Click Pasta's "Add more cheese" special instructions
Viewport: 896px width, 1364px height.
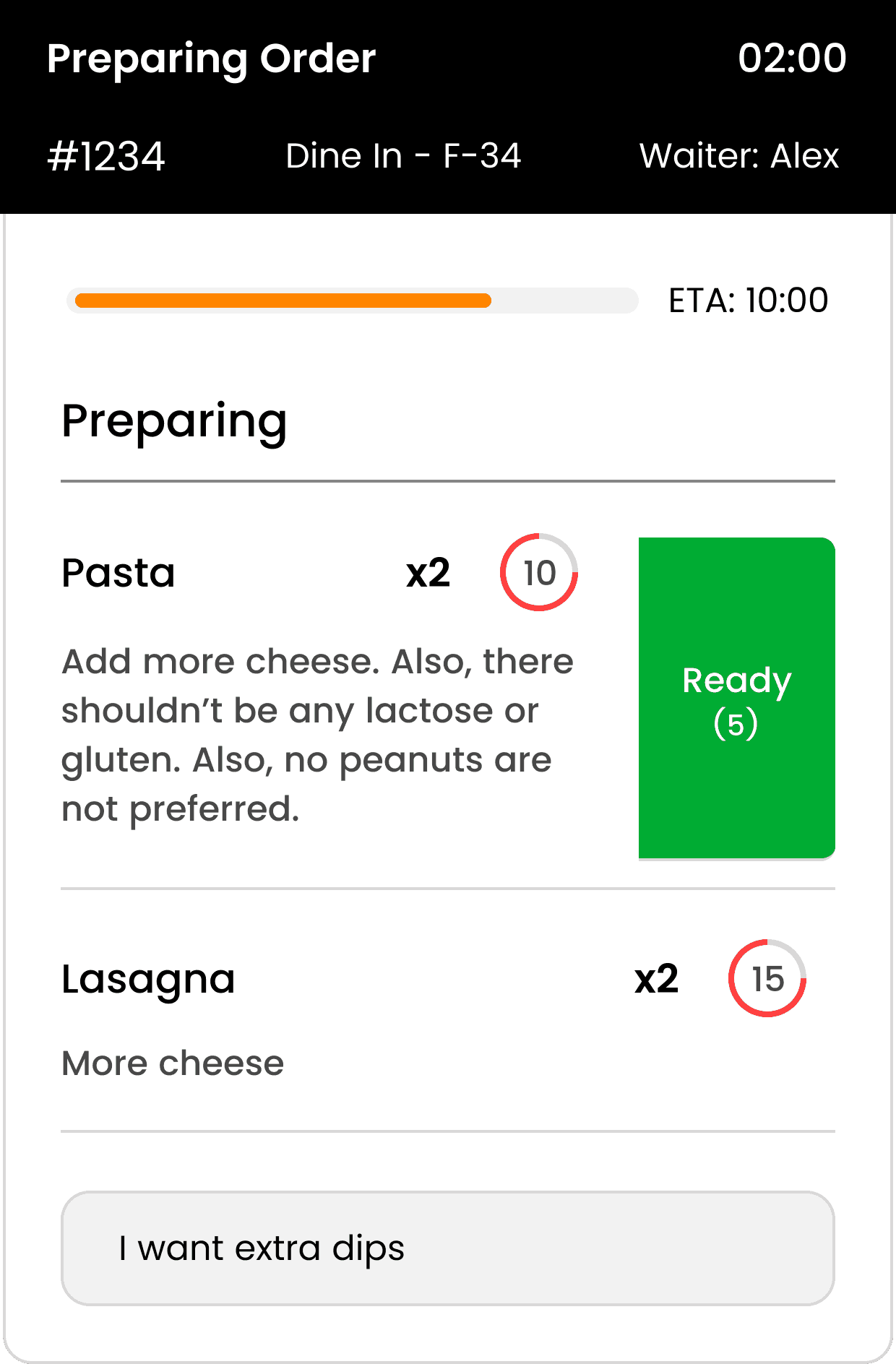click(317, 735)
